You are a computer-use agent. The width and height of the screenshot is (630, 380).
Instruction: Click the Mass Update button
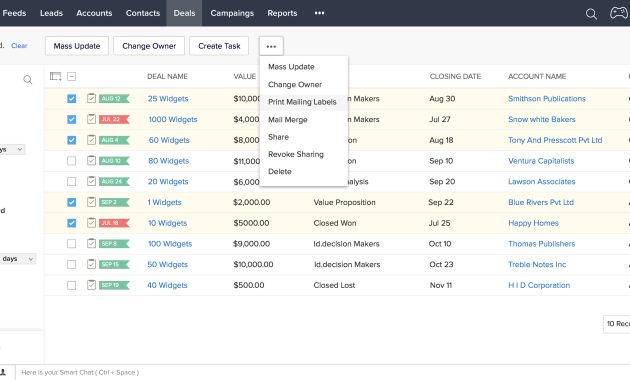point(77,46)
